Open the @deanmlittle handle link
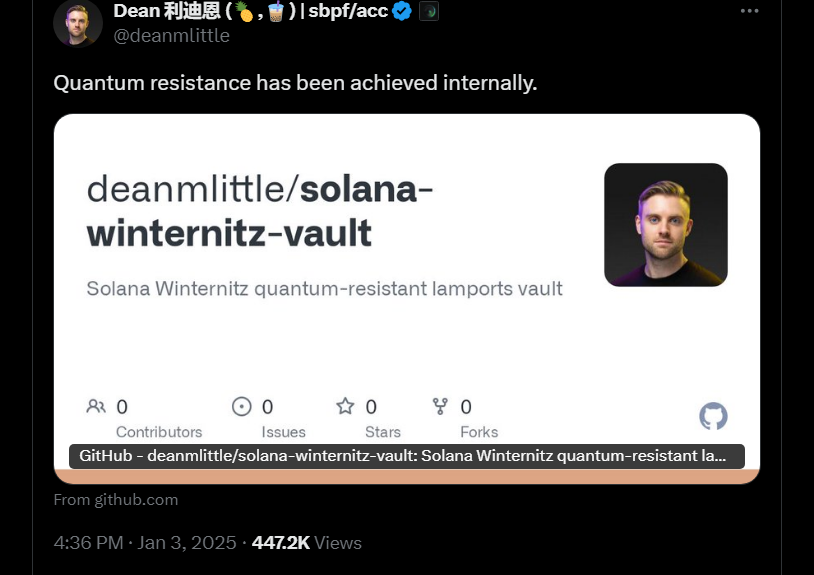 (x=171, y=36)
